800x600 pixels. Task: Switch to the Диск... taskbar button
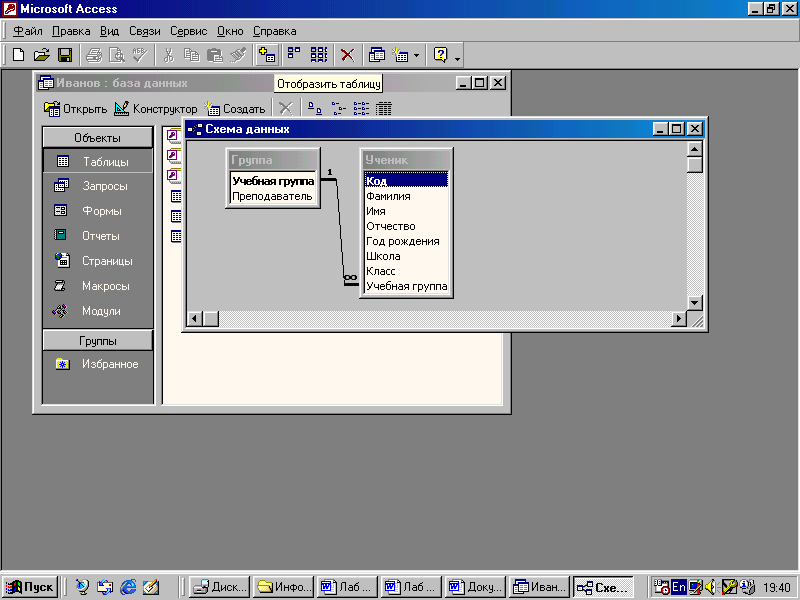(x=220, y=587)
